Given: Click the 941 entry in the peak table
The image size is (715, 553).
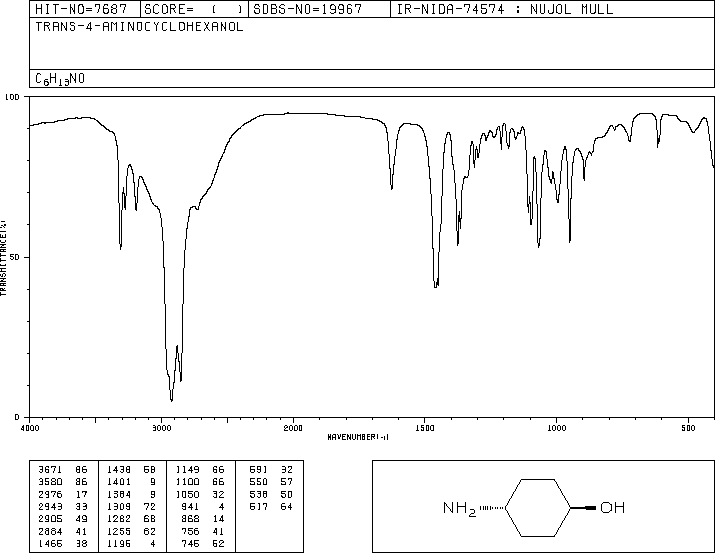Looking at the screenshot, I should [191, 506].
